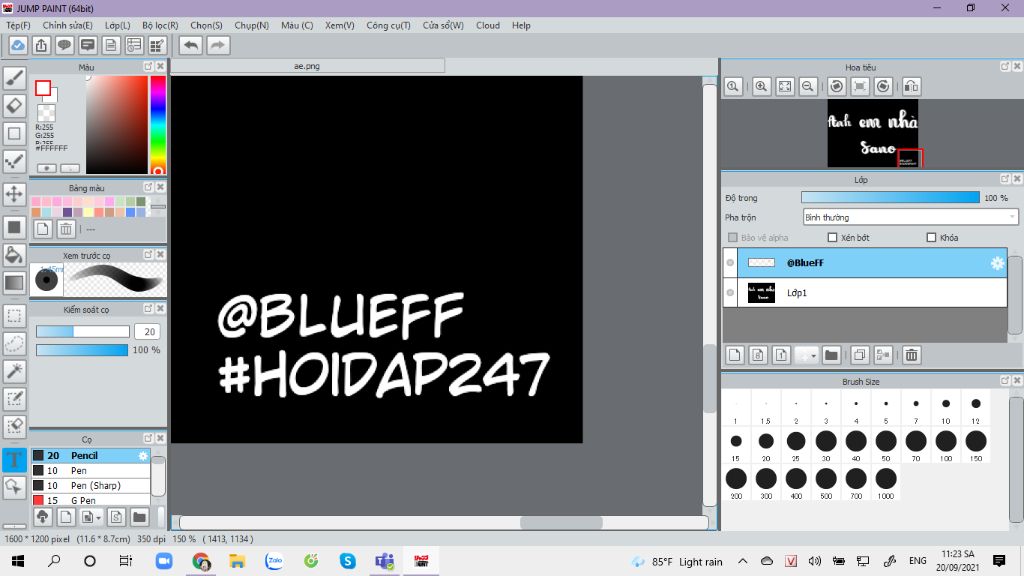Open the @BlueFF layer settings gear
The width and height of the screenshot is (1024, 576).
[997, 263]
